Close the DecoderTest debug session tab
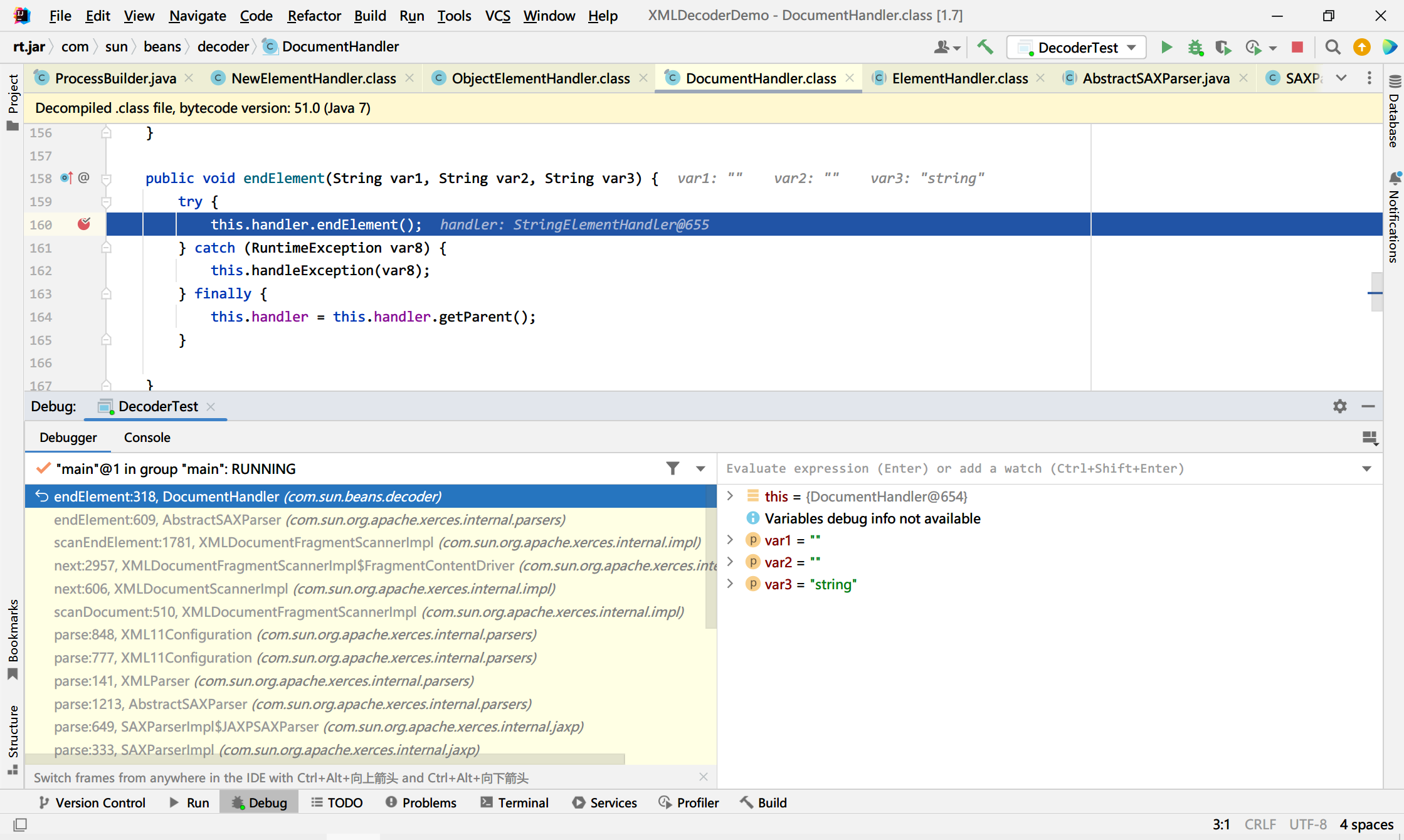This screenshot has width=1404, height=840. click(x=211, y=406)
